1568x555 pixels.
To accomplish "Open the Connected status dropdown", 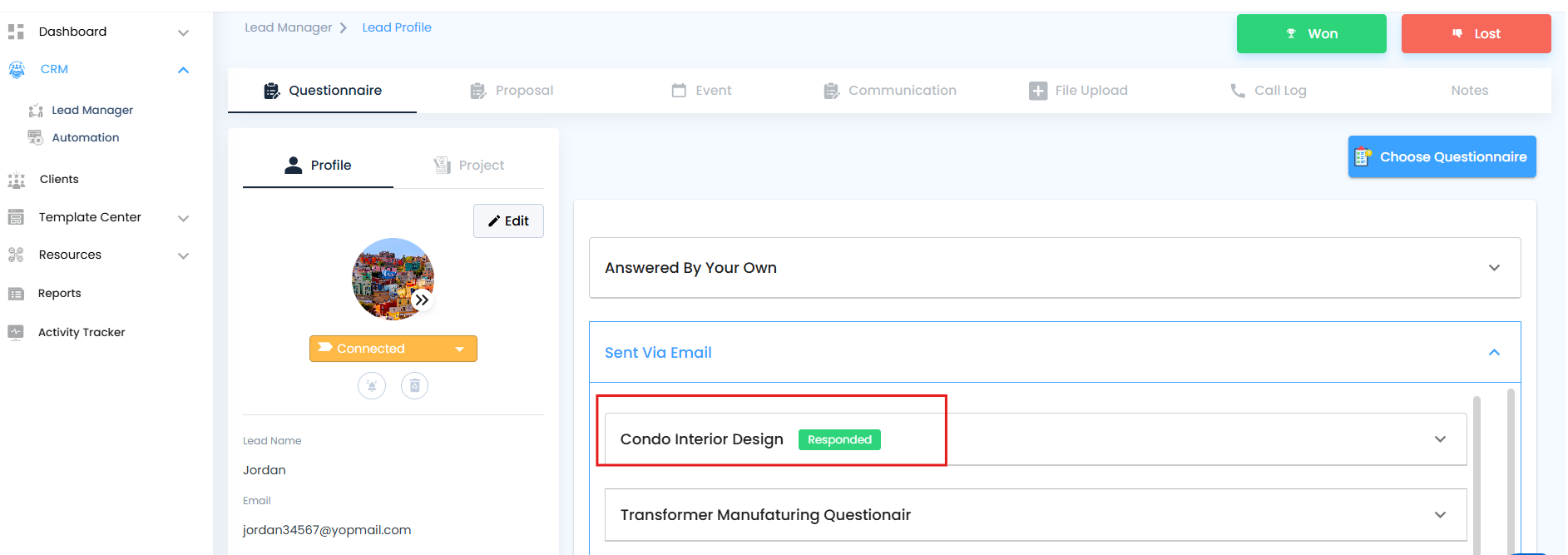I will pyautogui.click(x=393, y=349).
